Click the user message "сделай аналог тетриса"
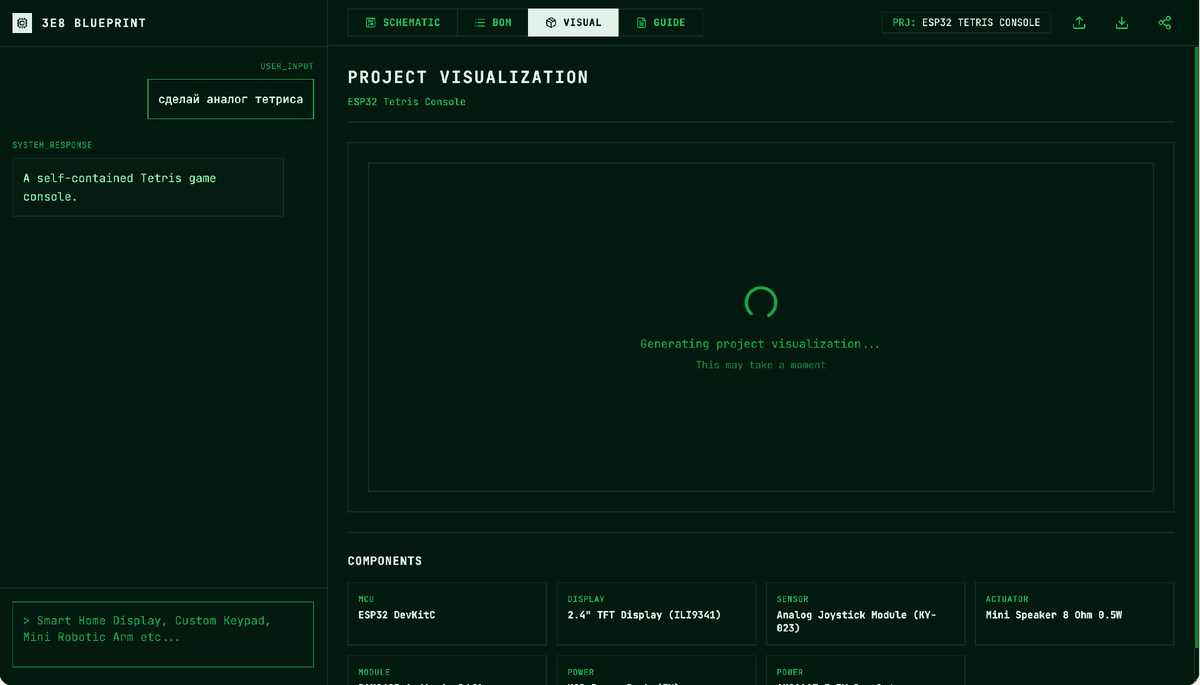 point(230,99)
